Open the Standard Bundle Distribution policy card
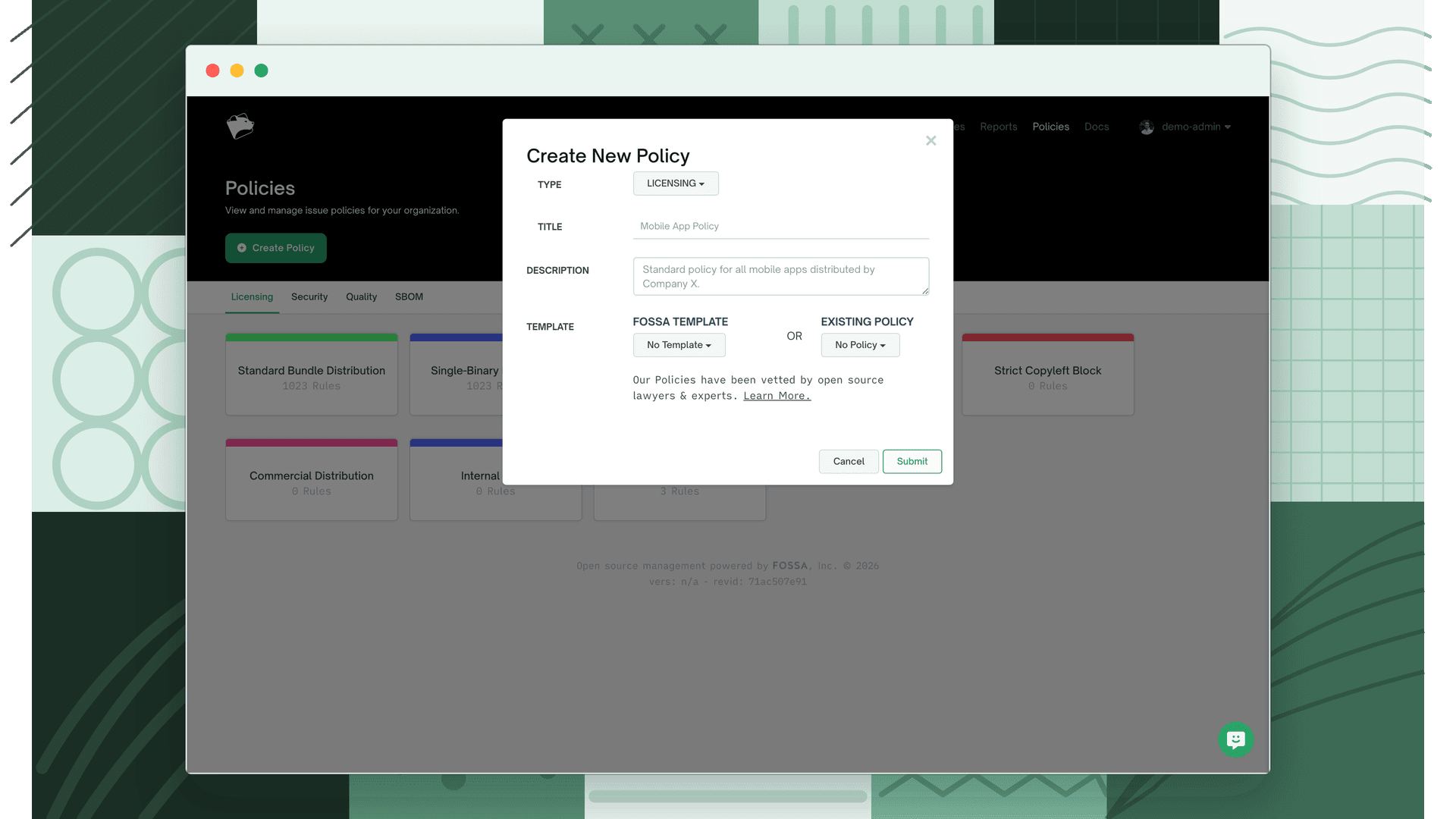Viewport: 1456px width, 819px height. [312, 375]
